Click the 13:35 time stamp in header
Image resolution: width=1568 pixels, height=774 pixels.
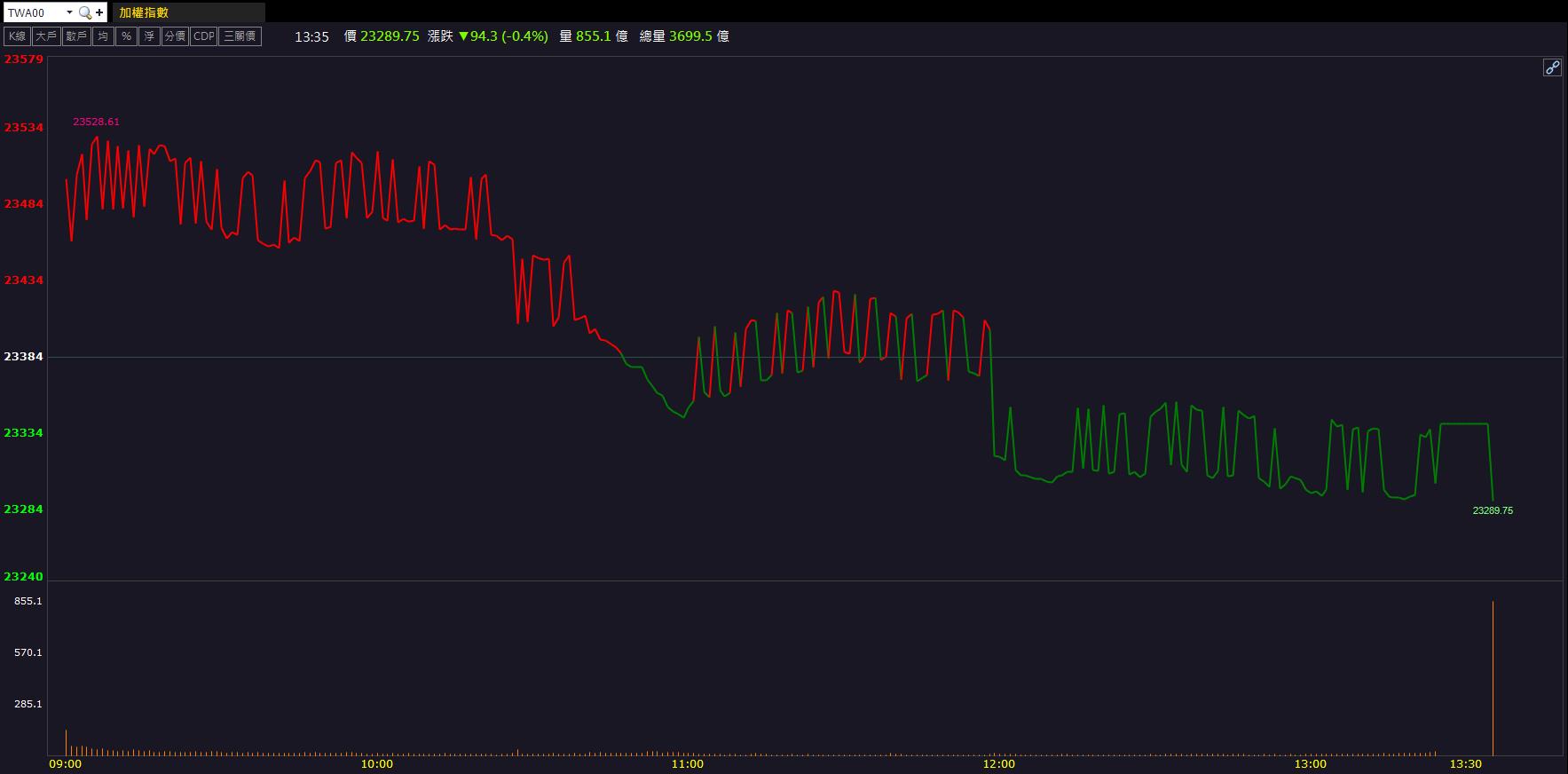pyautogui.click(x=311, y=36)
